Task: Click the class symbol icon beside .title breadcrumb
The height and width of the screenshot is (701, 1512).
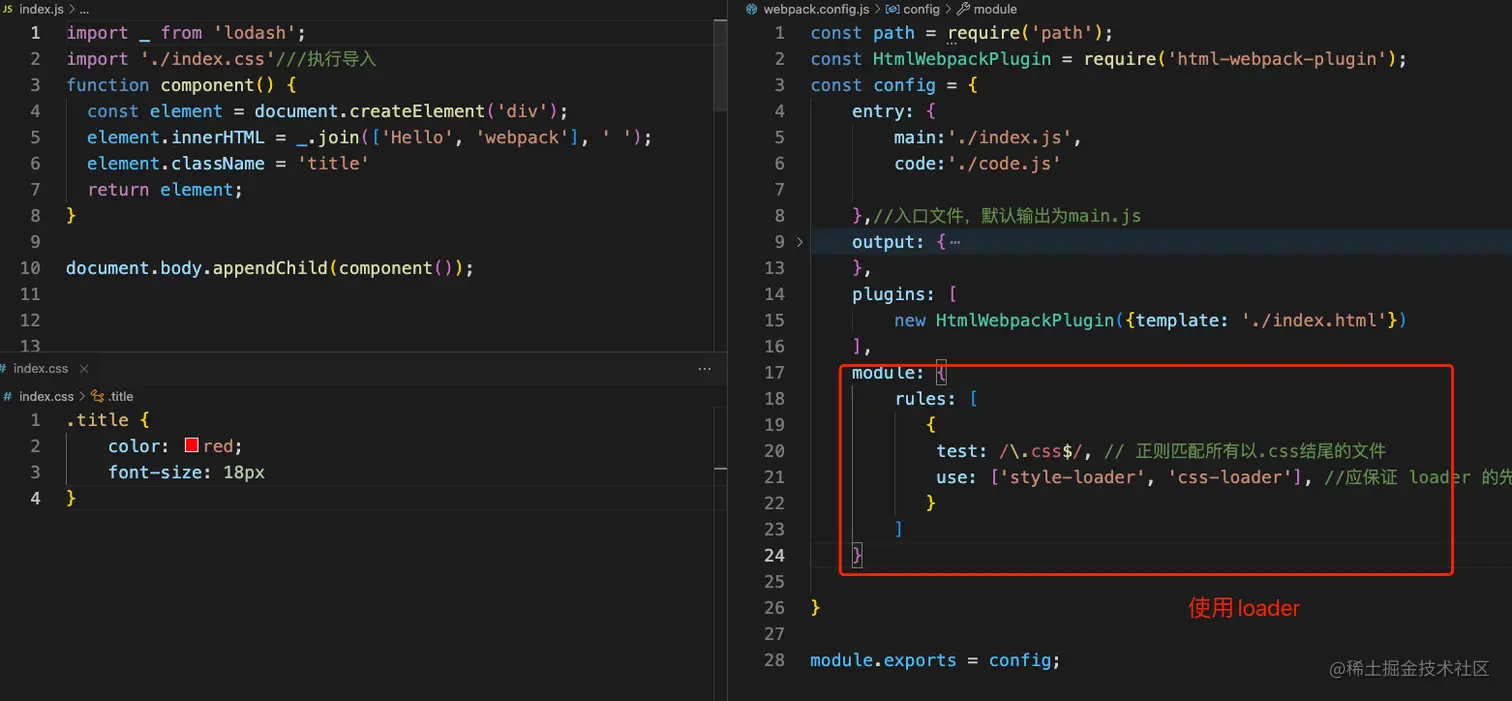Action: click(x=98, y=397)
